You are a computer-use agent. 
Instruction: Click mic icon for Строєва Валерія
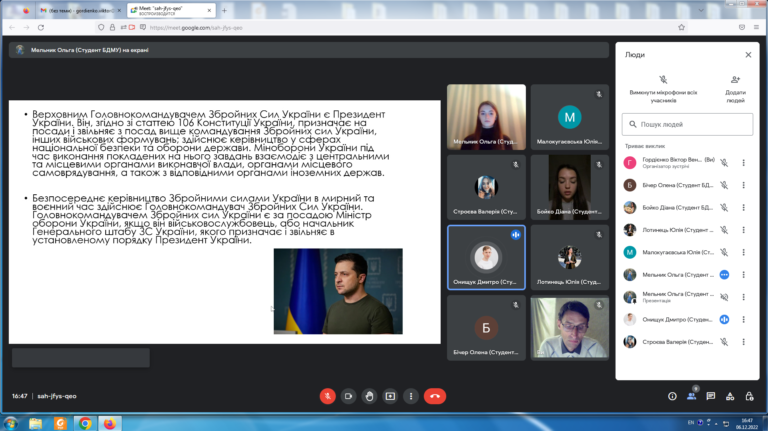(724, 342)
